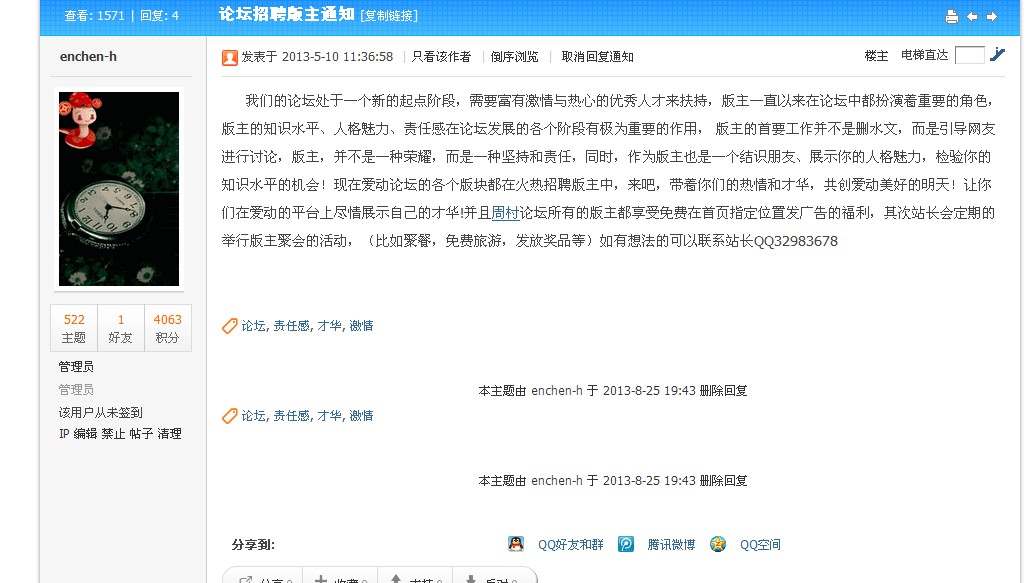Click the 帖子 admin action link
Image resolution: width=1030 pixels, height=583 pixels.
click(141, 433)
